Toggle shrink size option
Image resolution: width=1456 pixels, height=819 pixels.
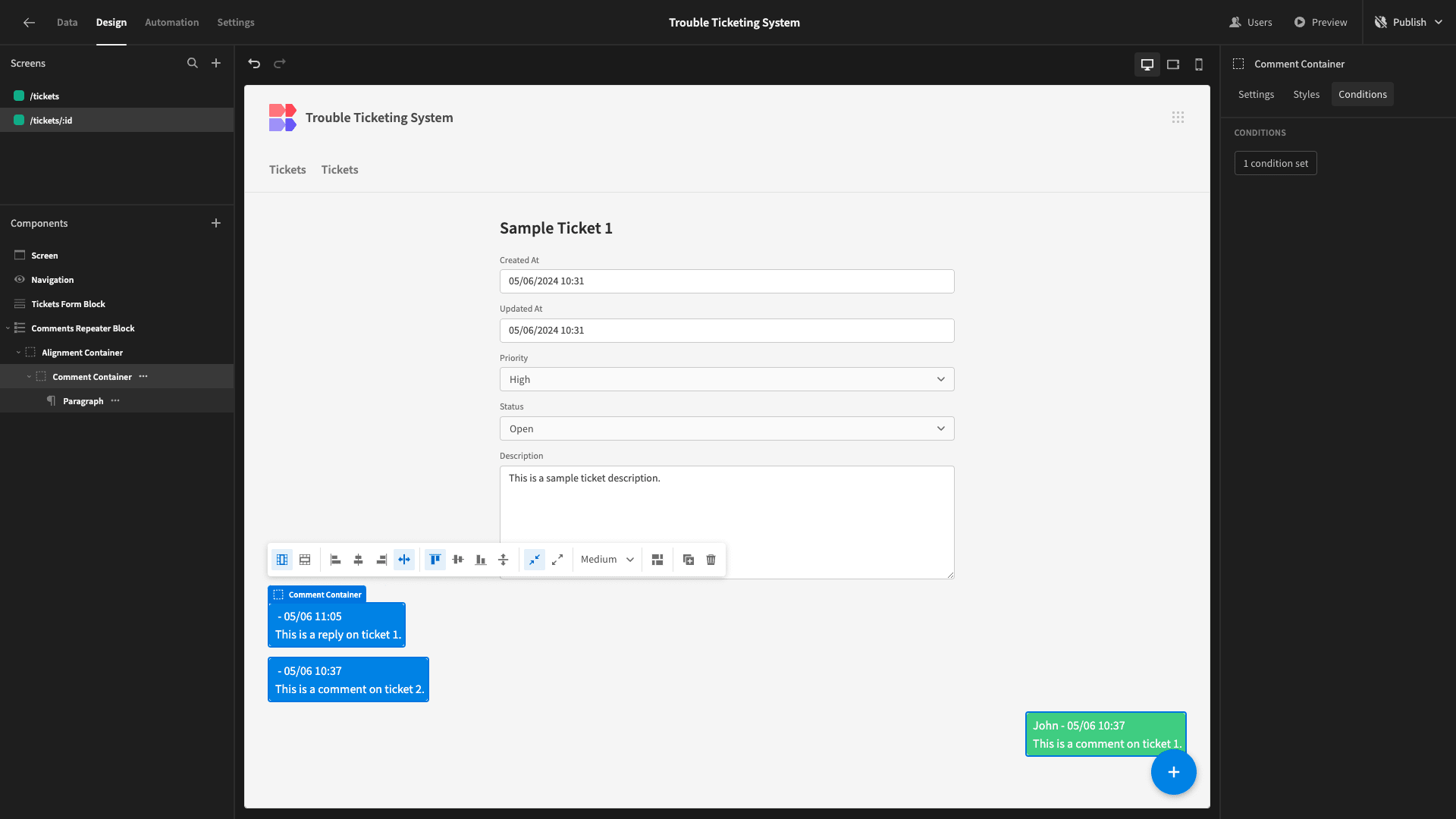coord(535,560)
